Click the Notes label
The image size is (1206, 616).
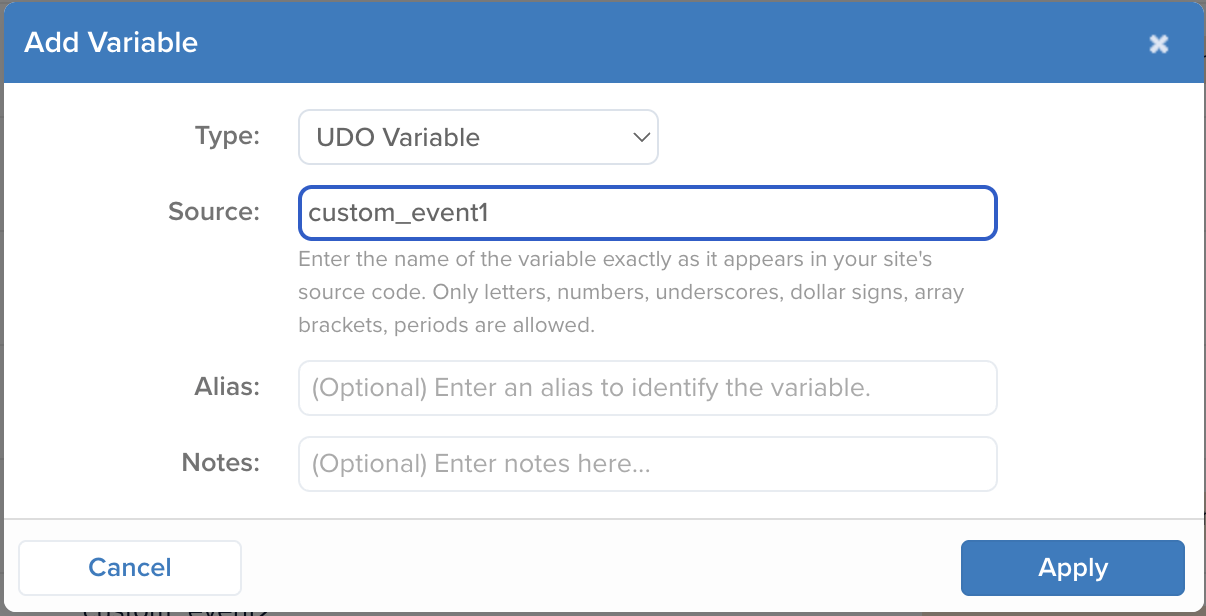(x=220, y=463)
